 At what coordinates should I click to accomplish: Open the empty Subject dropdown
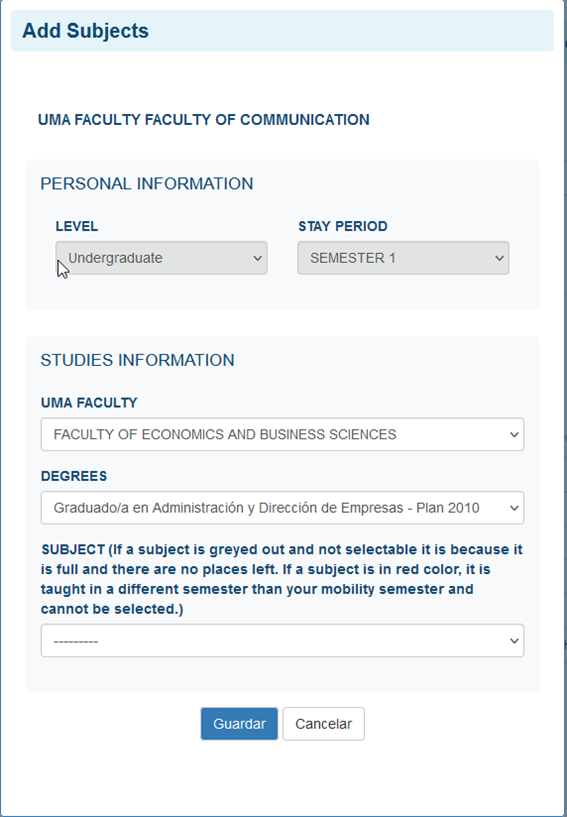[282, 640]
